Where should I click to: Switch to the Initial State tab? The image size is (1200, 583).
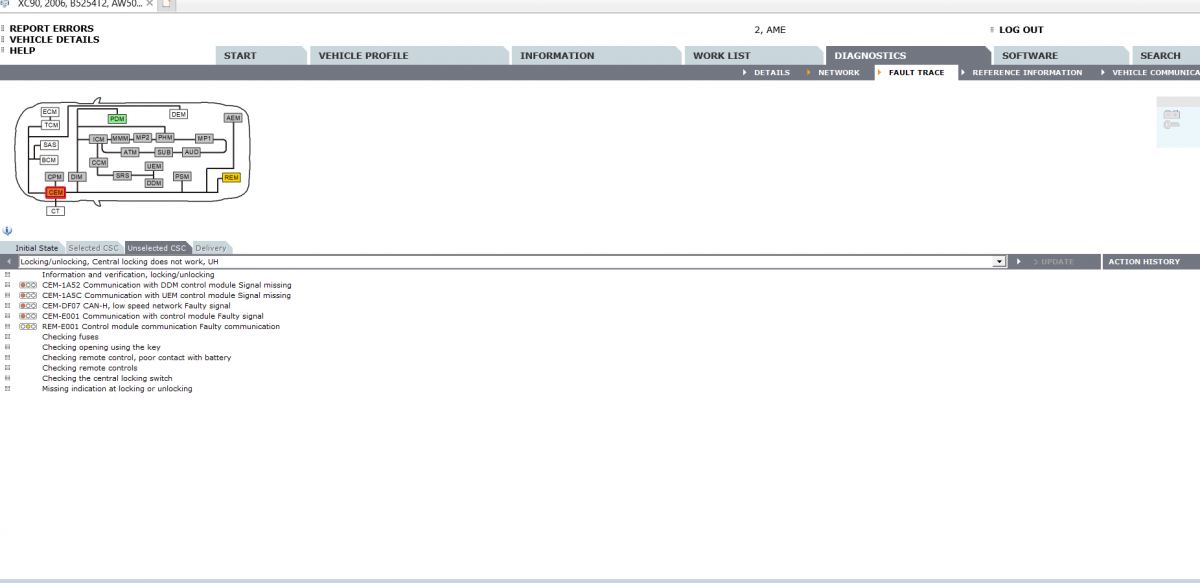pos(35,248)
